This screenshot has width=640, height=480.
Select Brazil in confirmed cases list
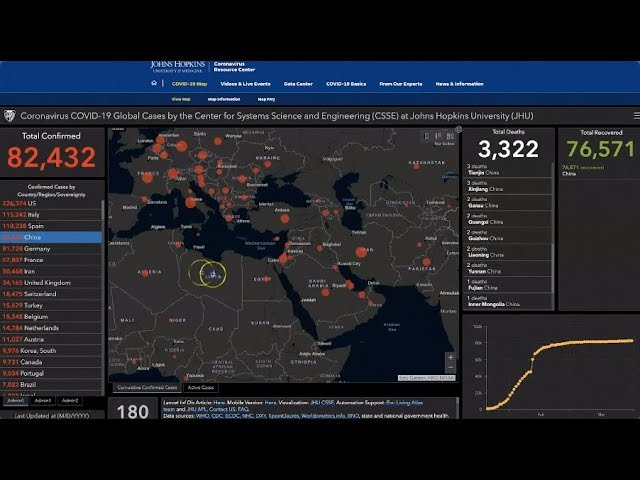pos(51,384)
